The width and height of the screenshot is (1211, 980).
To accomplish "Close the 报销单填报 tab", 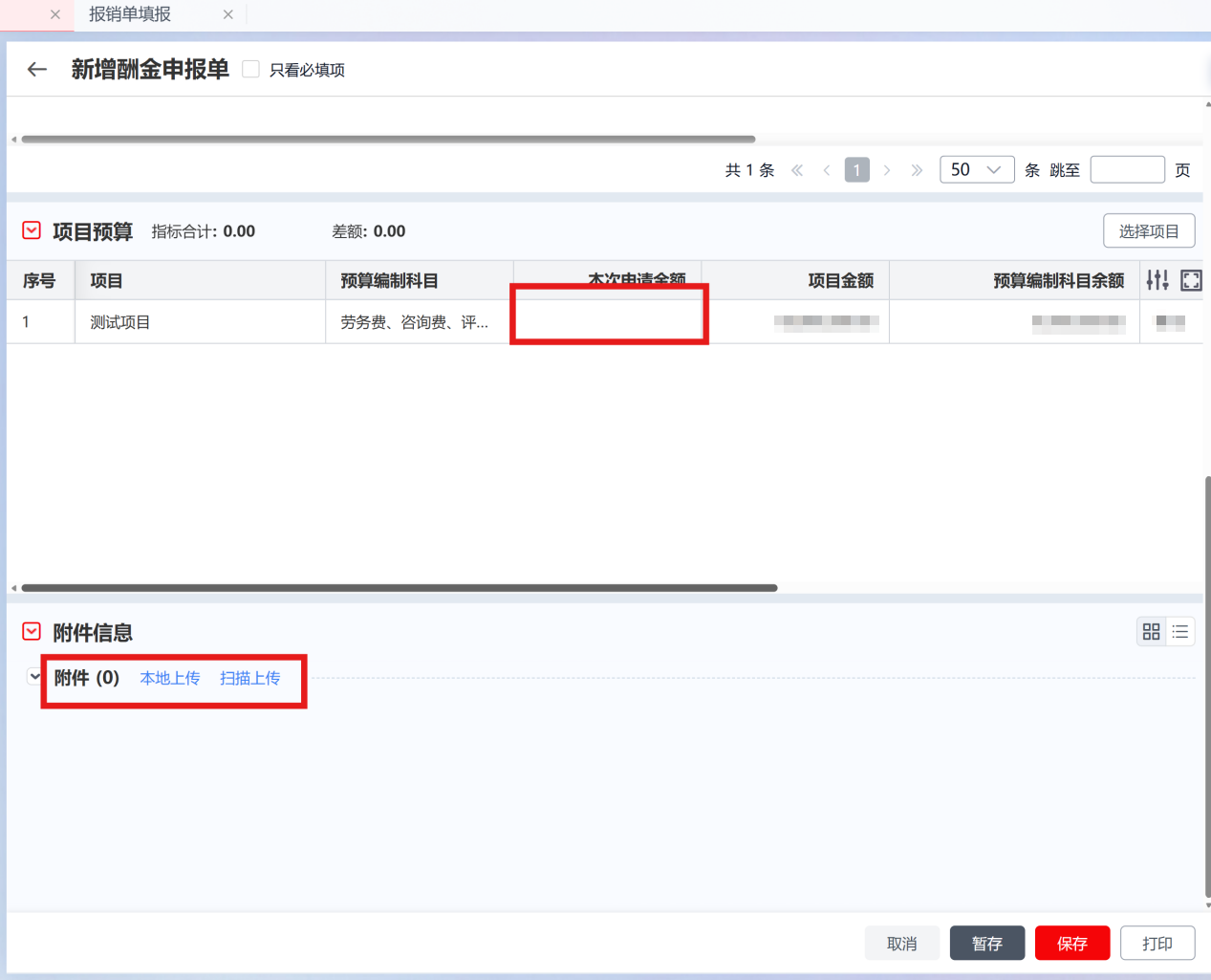I will coord(227,14).
